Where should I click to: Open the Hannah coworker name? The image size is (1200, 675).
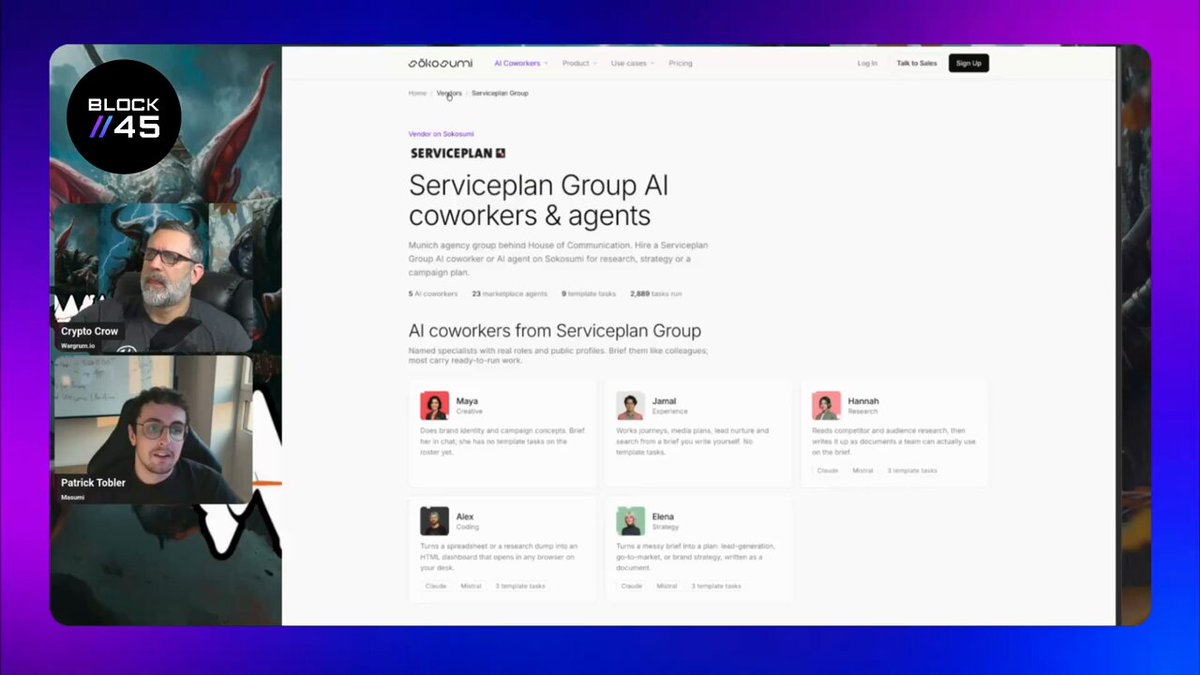tap(863, 401)
